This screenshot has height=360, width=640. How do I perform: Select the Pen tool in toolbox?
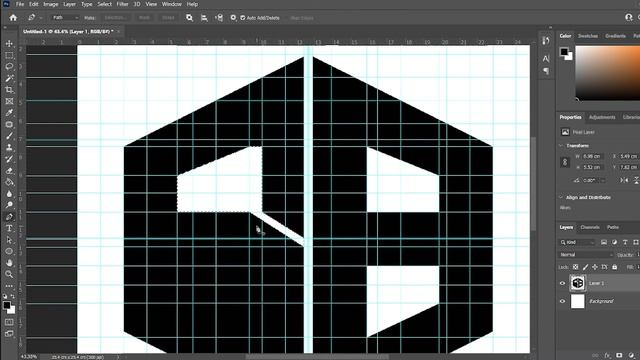tap(9, 217)
